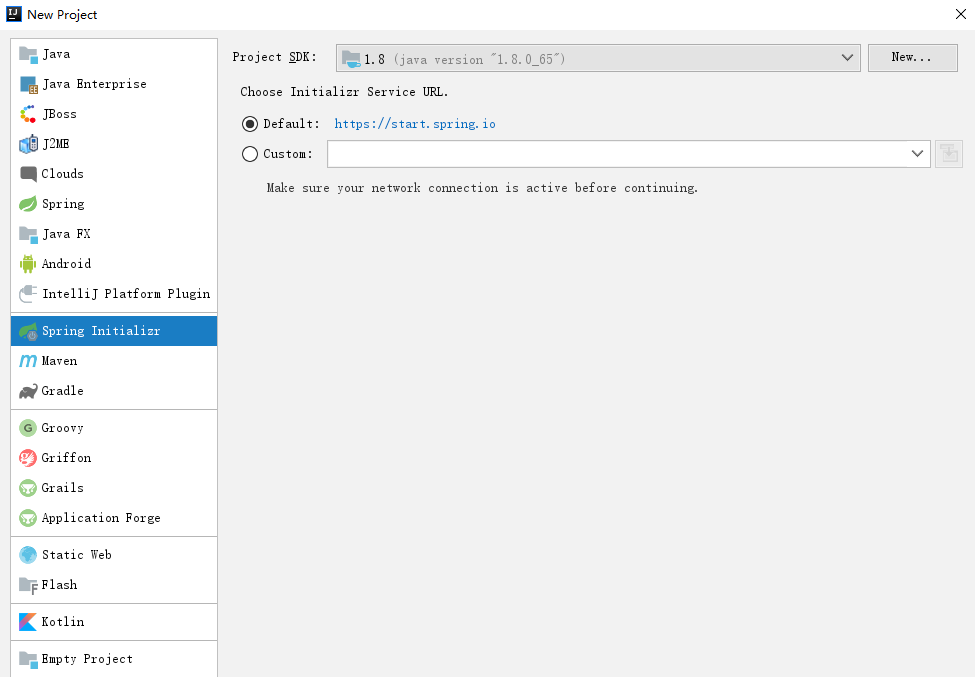
Task: Click the Griffon red icon
Action: [28, 458]
